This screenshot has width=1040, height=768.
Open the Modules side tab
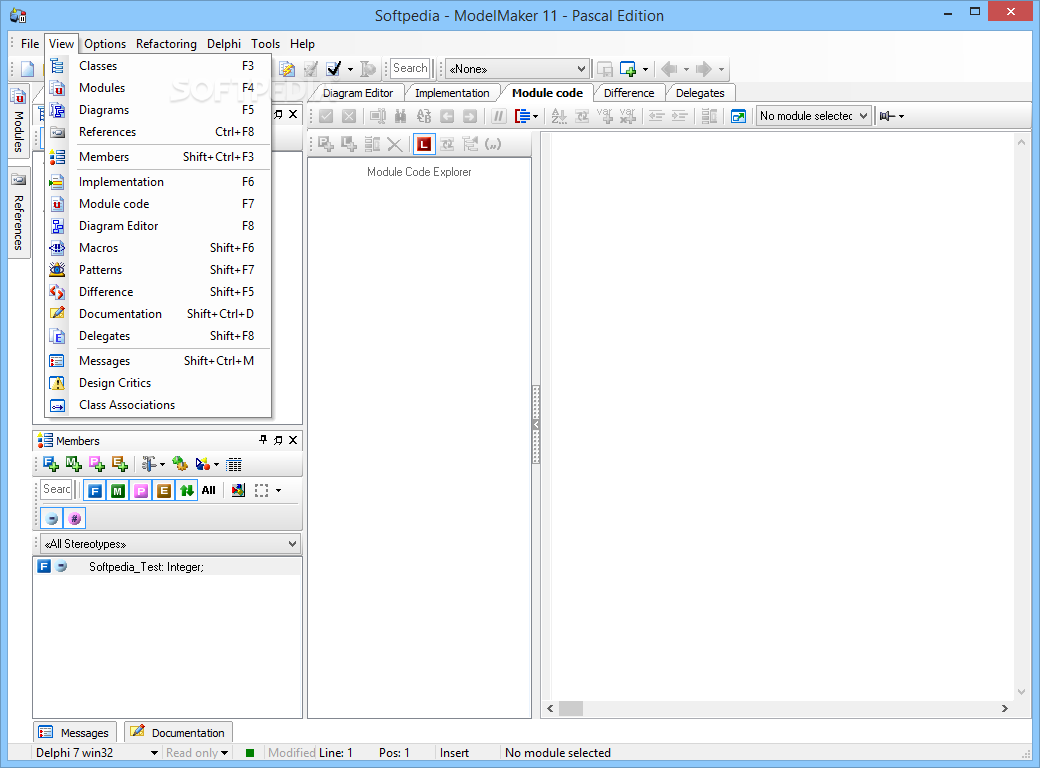(x=19, y=121)
